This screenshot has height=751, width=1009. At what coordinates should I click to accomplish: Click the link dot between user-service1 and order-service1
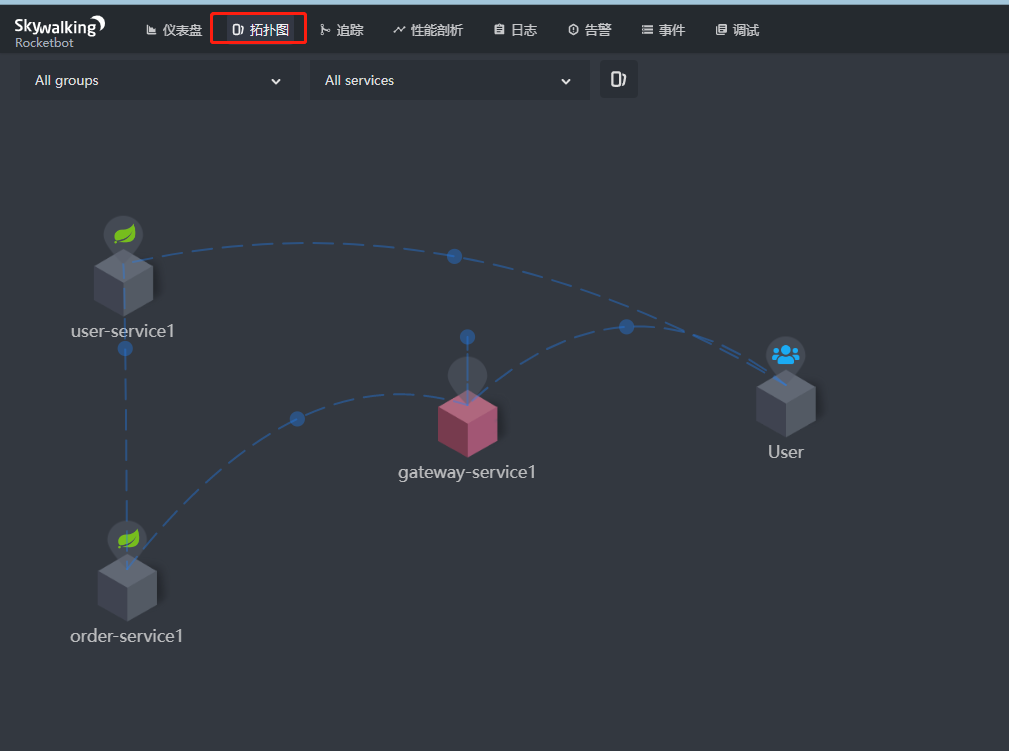(x=125, y=349)
